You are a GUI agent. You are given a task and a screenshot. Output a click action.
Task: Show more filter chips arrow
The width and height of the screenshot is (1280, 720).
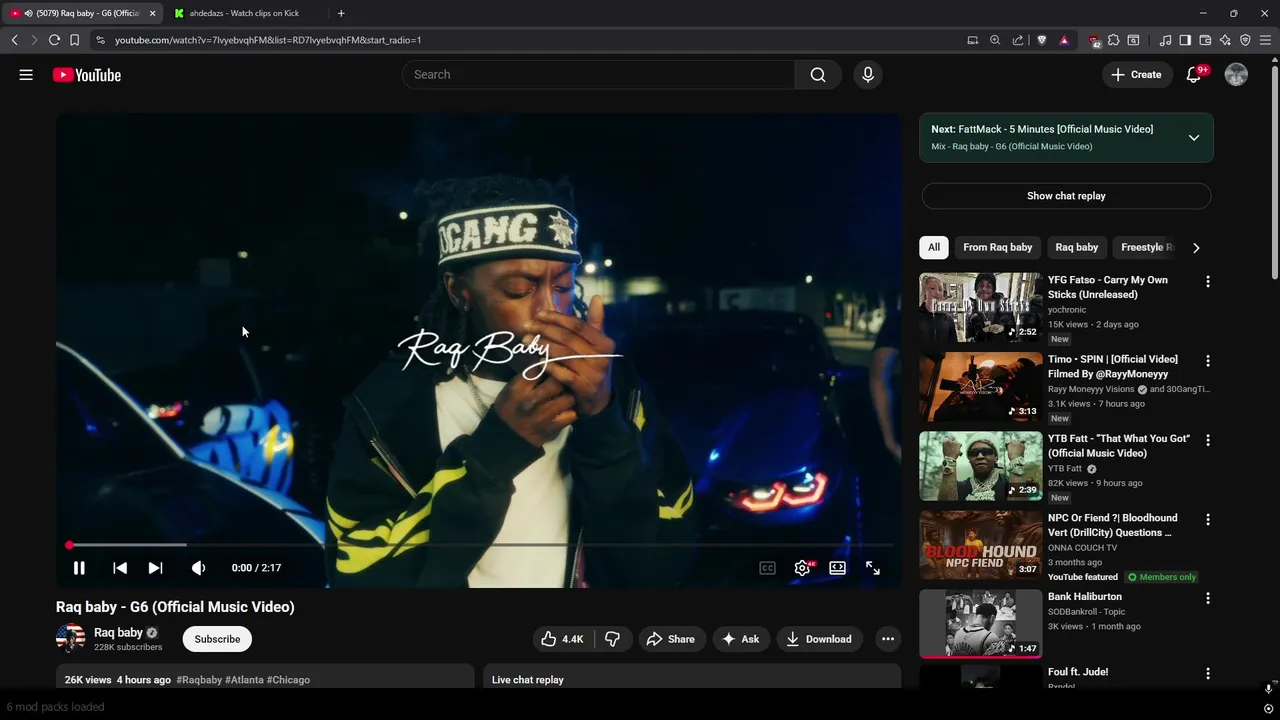point(1196,247)
